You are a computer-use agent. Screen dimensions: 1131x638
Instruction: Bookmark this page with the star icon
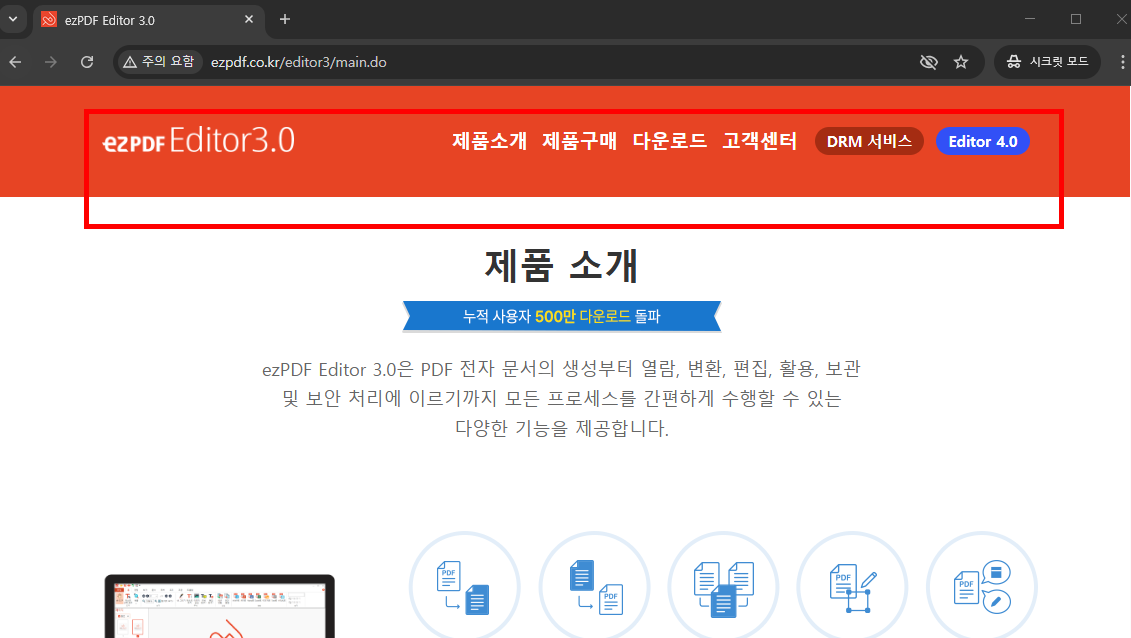pos(961,61)
